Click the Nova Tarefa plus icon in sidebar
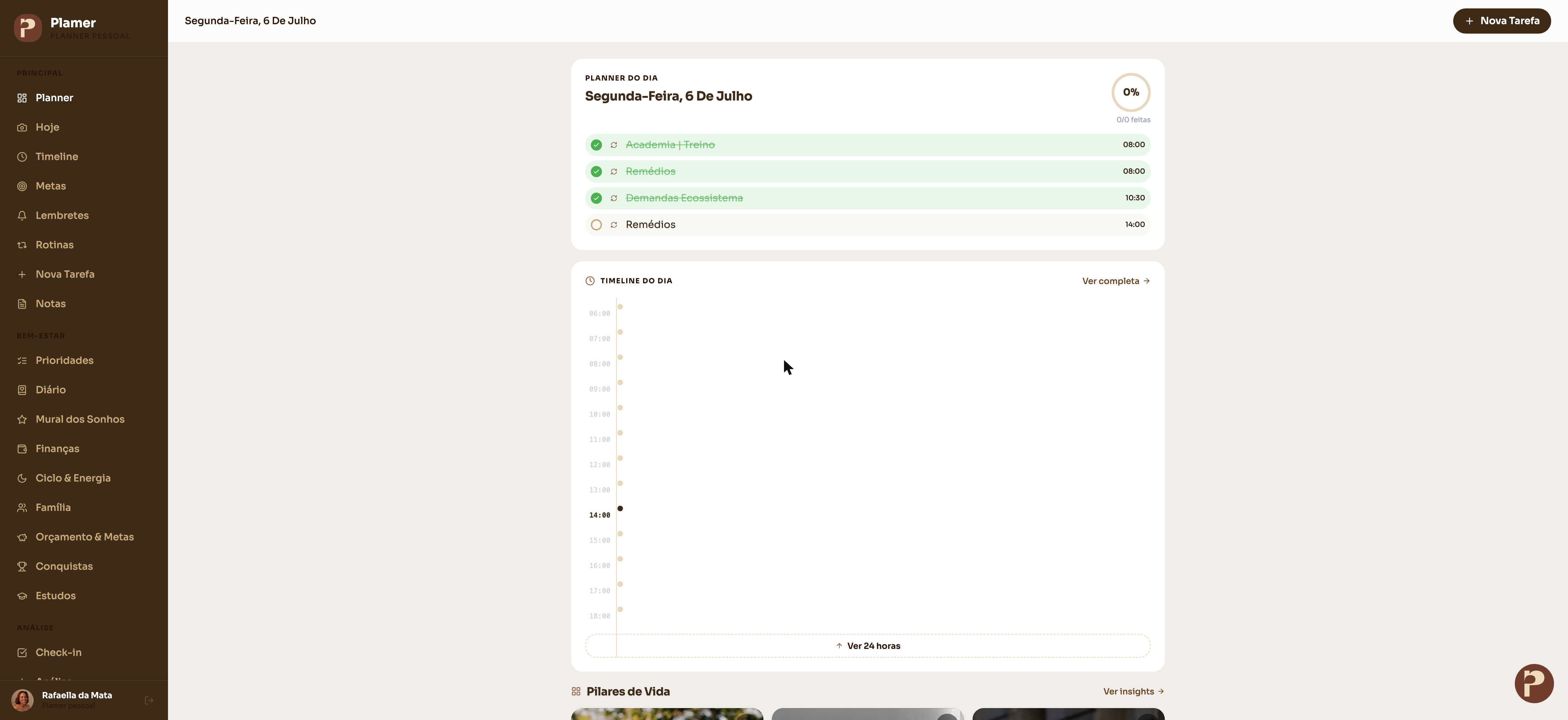The height and width of the screenshot is (720, 1568). [22, 275]
